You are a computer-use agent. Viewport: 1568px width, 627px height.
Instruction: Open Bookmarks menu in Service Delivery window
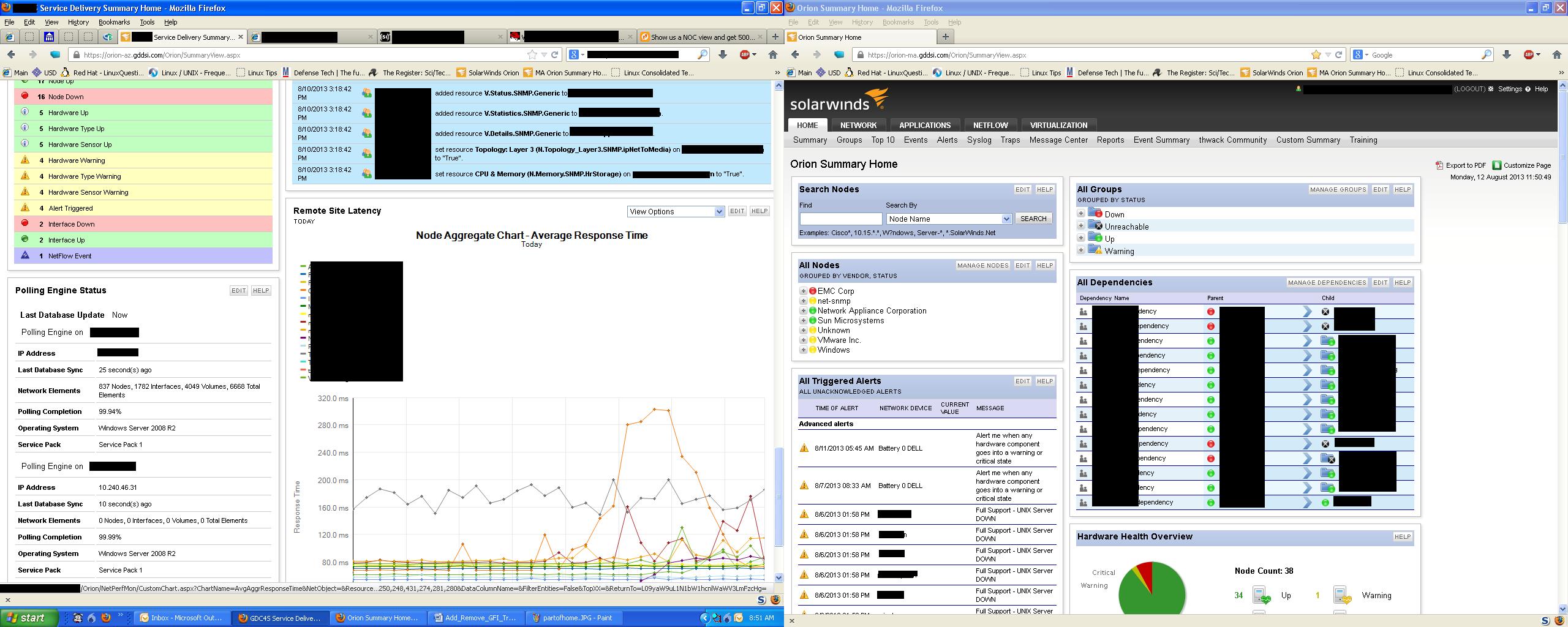click(x=114, y=22)
